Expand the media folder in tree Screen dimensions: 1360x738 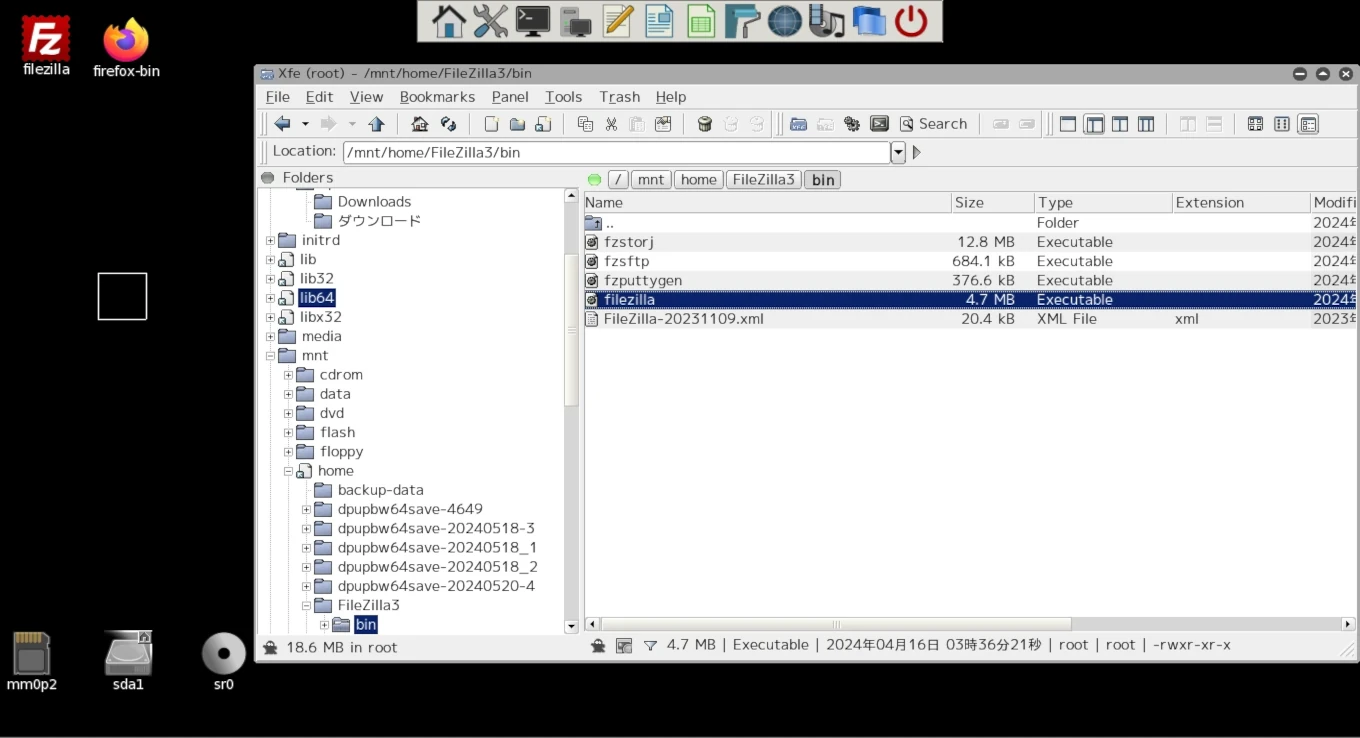pyautogui.click(x=270, y=337)
